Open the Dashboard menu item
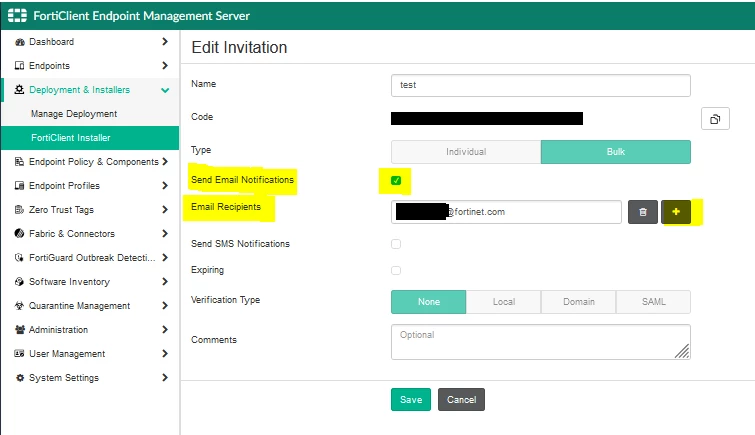This screenshot has height=435, width=755. 90,42
